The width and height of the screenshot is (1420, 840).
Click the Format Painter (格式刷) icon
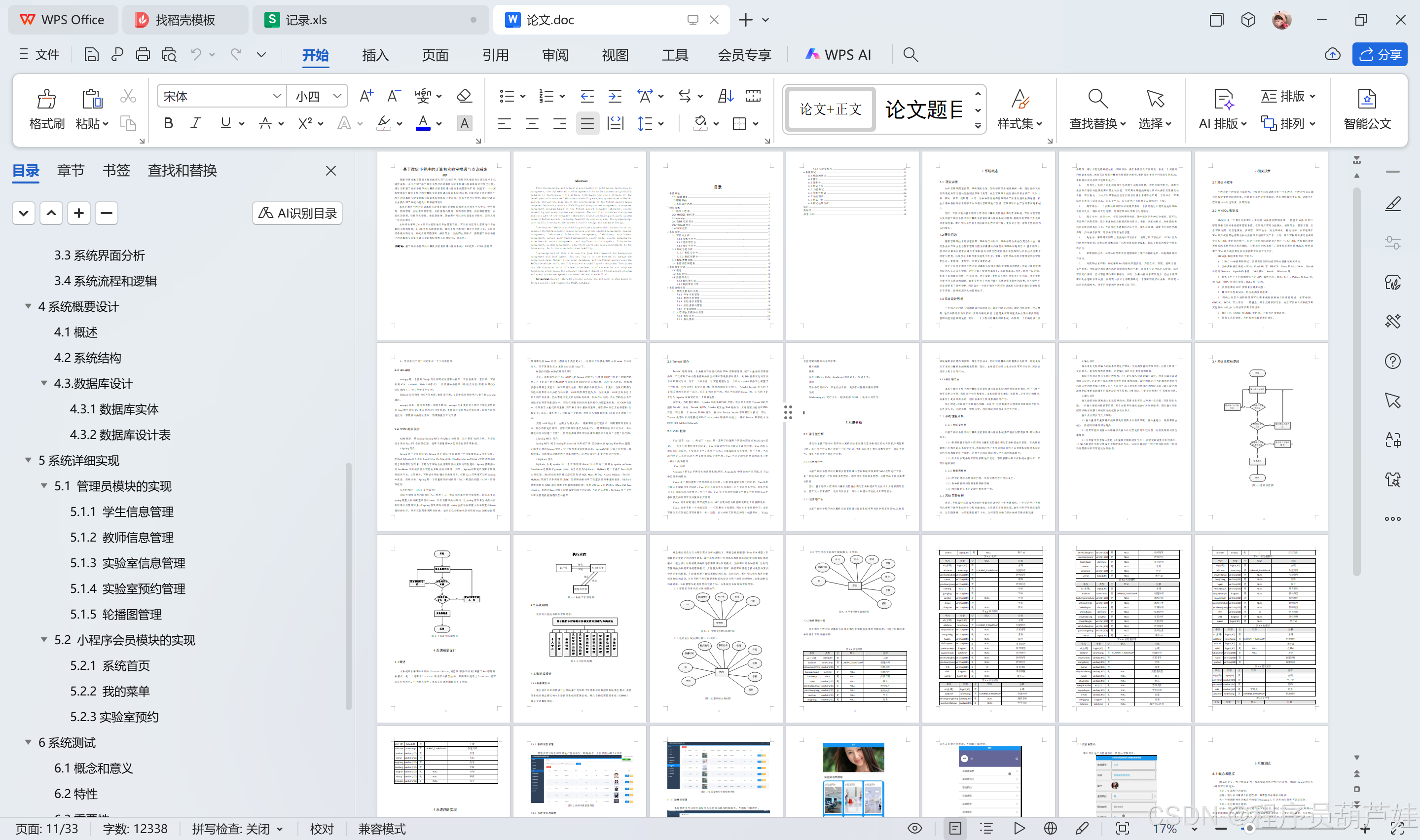[46, 99]
